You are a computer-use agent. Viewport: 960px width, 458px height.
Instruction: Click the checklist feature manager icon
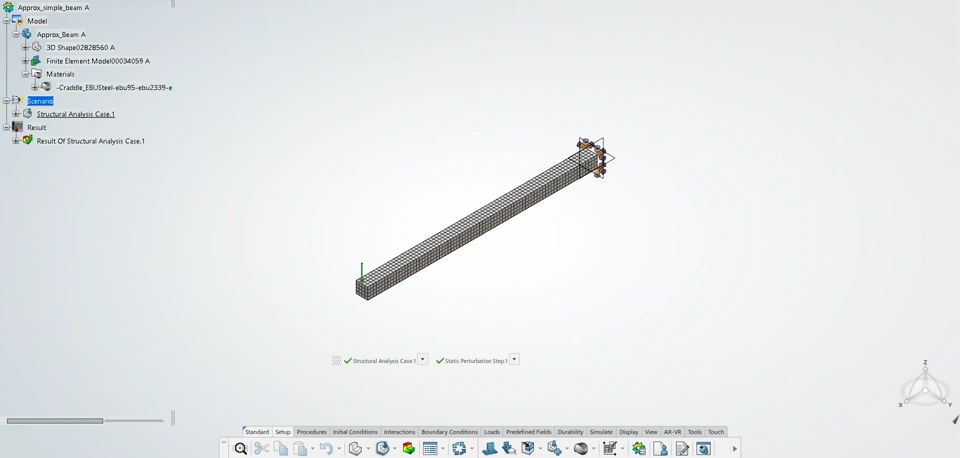[610, 449]
